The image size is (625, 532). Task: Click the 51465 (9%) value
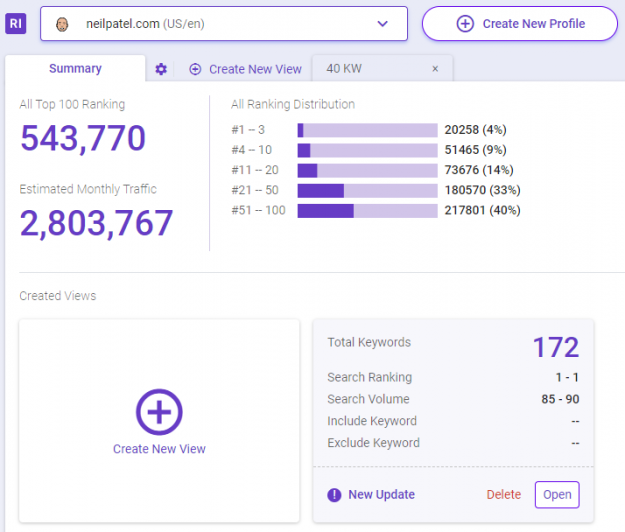click(x=476, y=150)
